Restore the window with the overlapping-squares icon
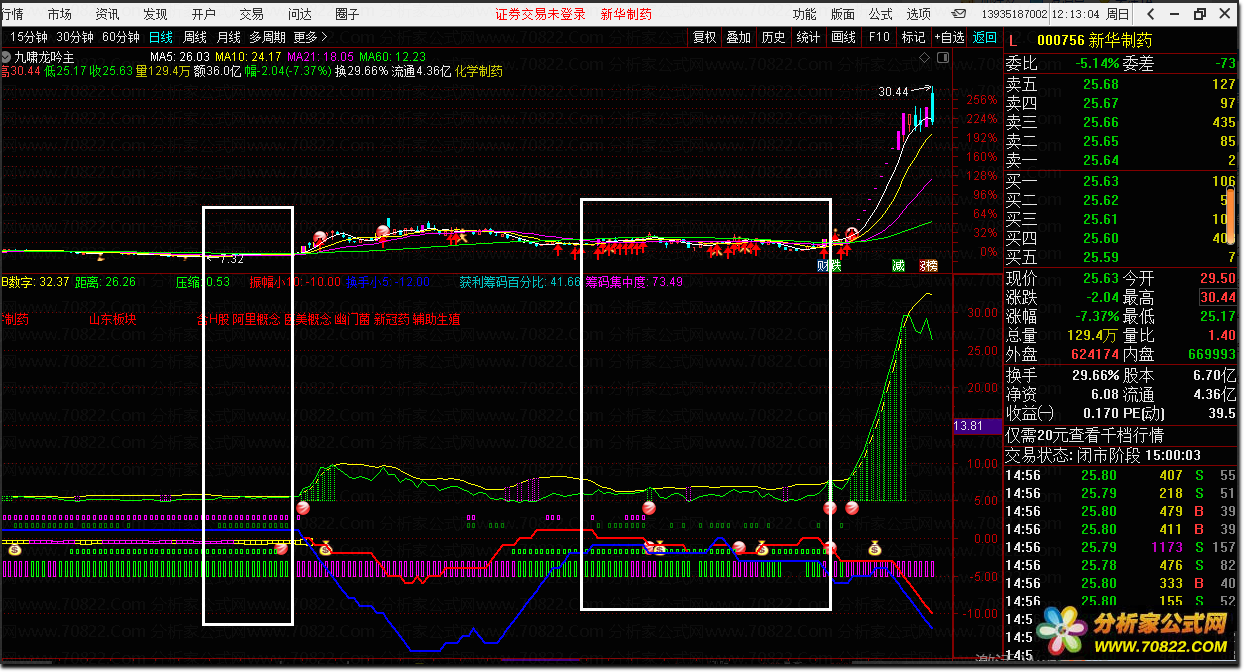The image size is (1245, 672). coord(1200,14)
